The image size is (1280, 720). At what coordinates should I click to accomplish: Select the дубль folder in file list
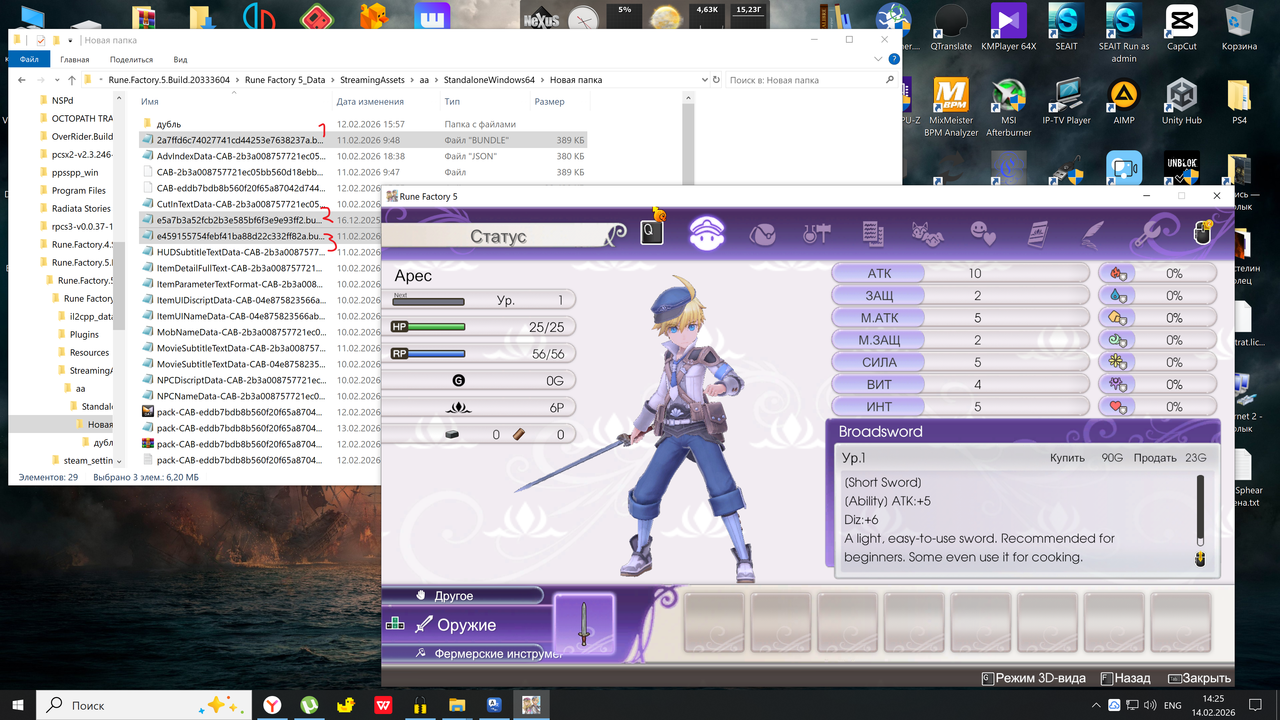click(x=169, y=124)
